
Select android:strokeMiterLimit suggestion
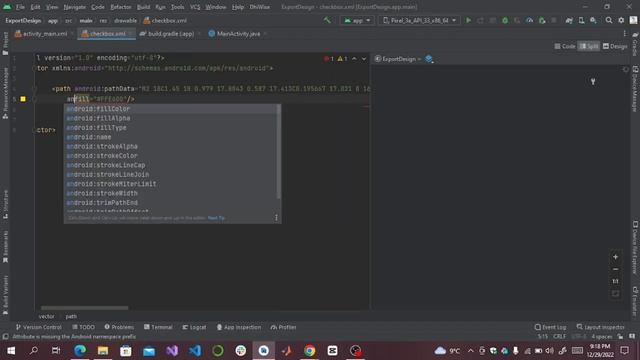tap(171, 184)
